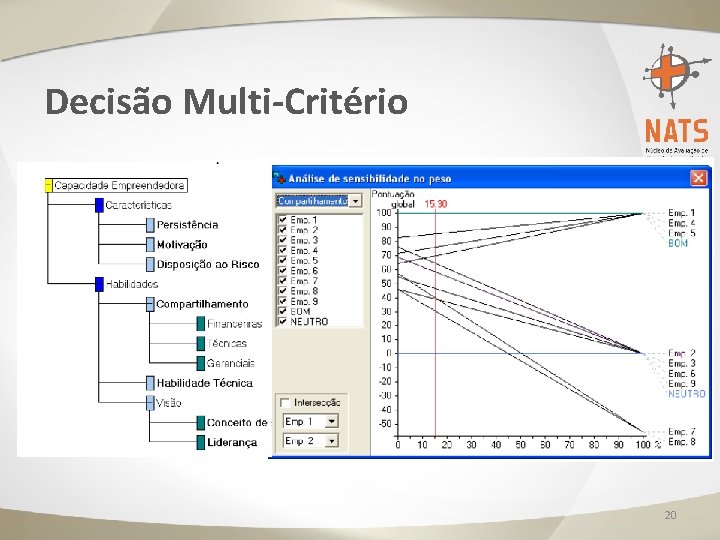Uncheck the Emp. 3 checkbox
The width and height of the screenshot is (720, 540).
[283, 240]
